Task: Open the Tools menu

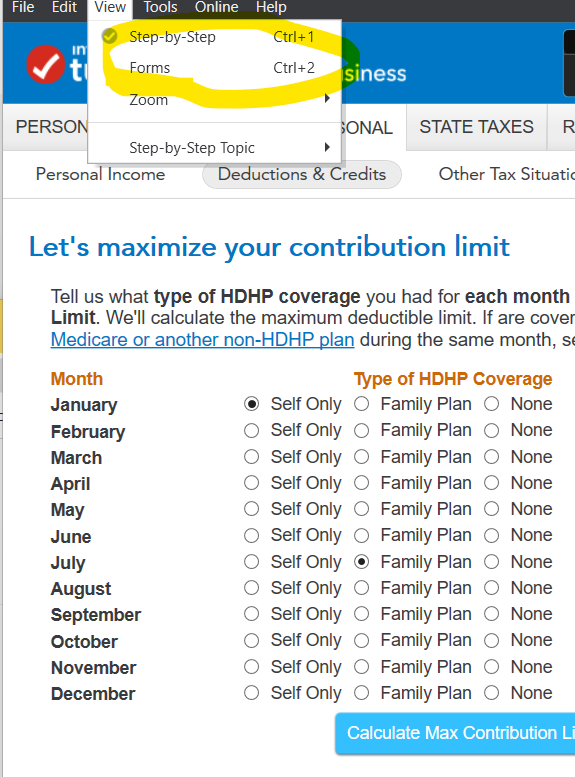Action: click(x=160, y=7)
